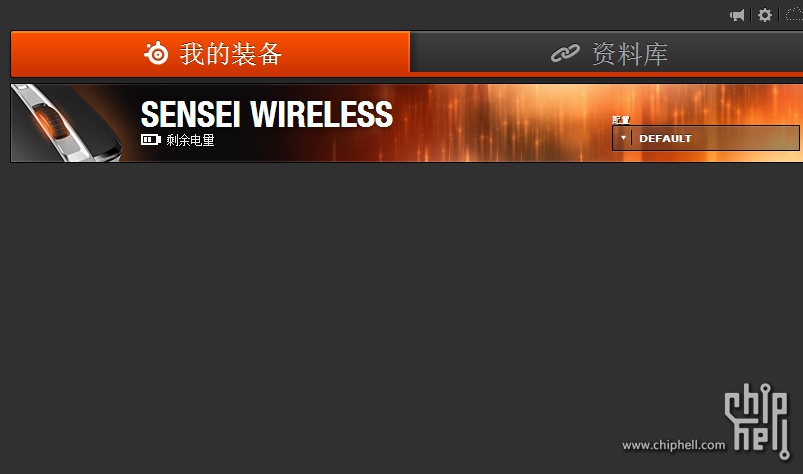
Task: Click the SteelSeries logo on 我的装备 tab
Action: 156,53
